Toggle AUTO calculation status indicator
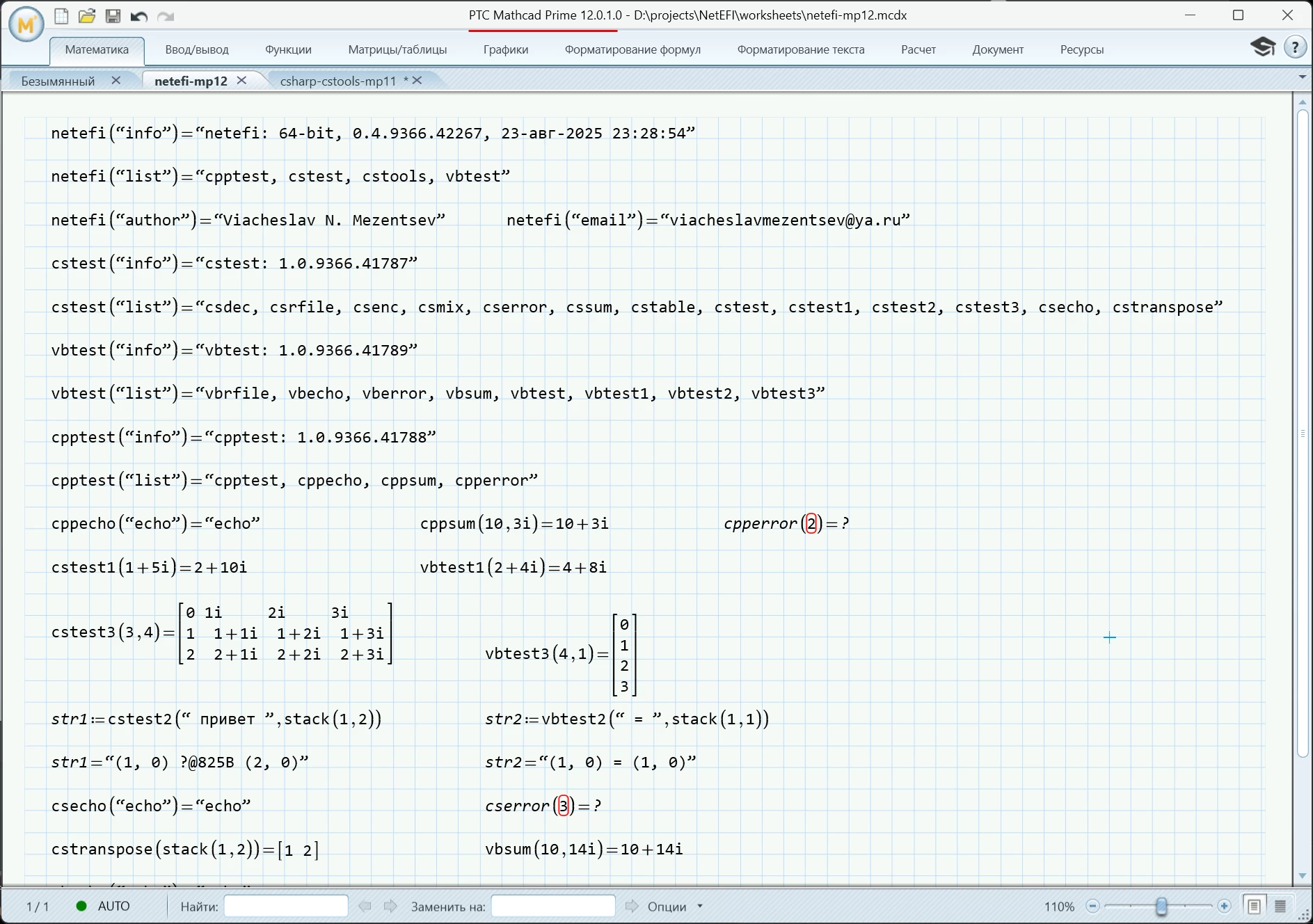The height and width of the screenshot is (924, 1313). pos(103,906)
